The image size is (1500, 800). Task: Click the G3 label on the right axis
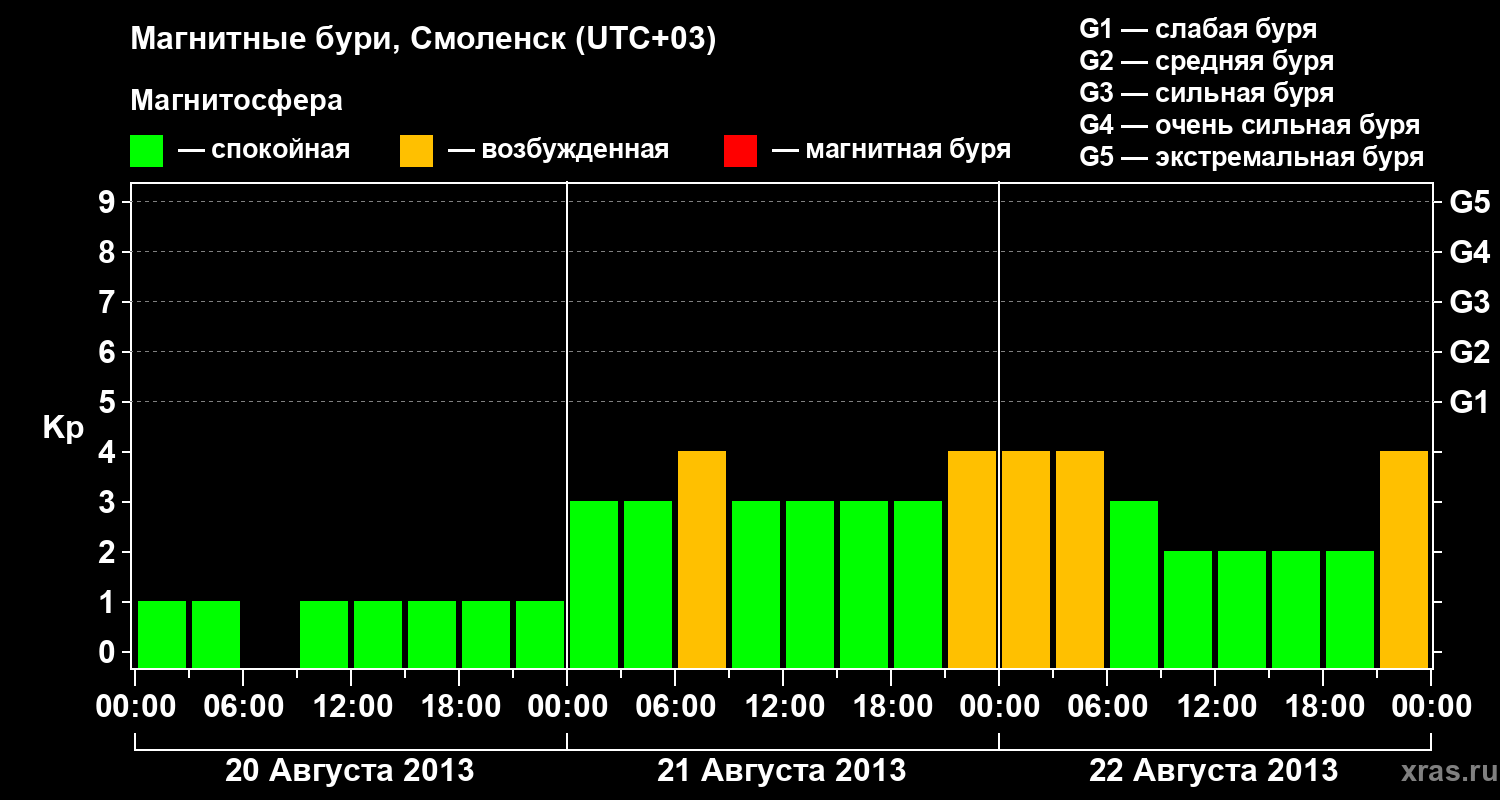point(1470,303)
